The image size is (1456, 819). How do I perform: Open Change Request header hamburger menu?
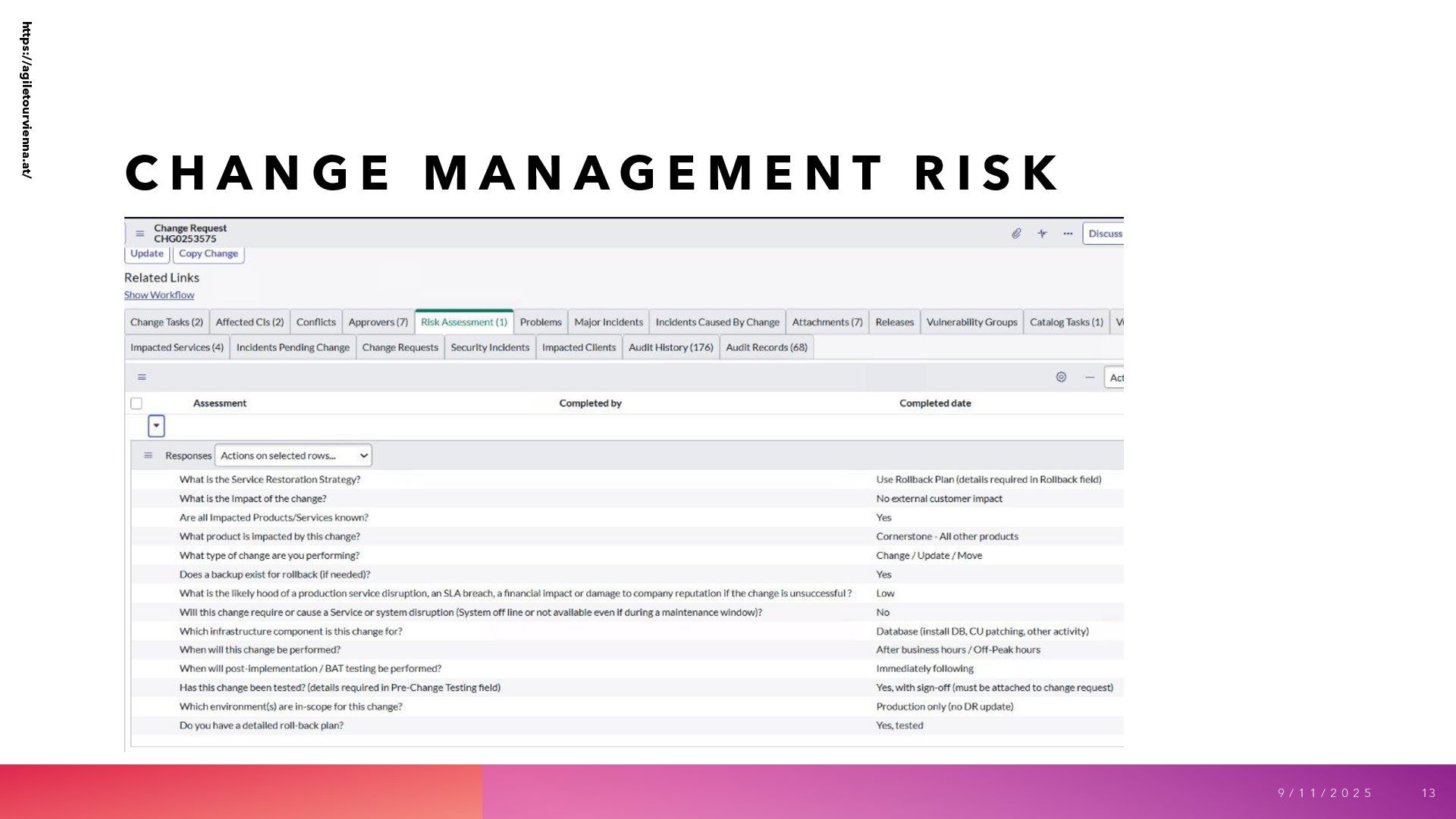coord(140,234)
